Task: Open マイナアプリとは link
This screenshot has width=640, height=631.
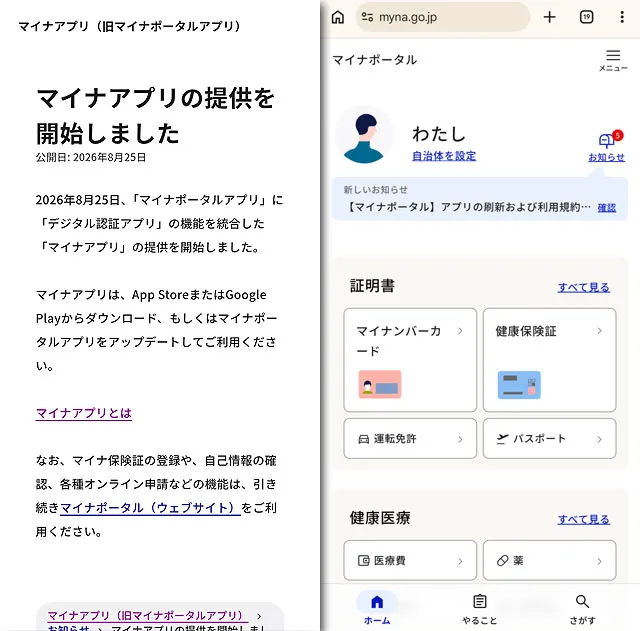Action: (x=84, y=413)
